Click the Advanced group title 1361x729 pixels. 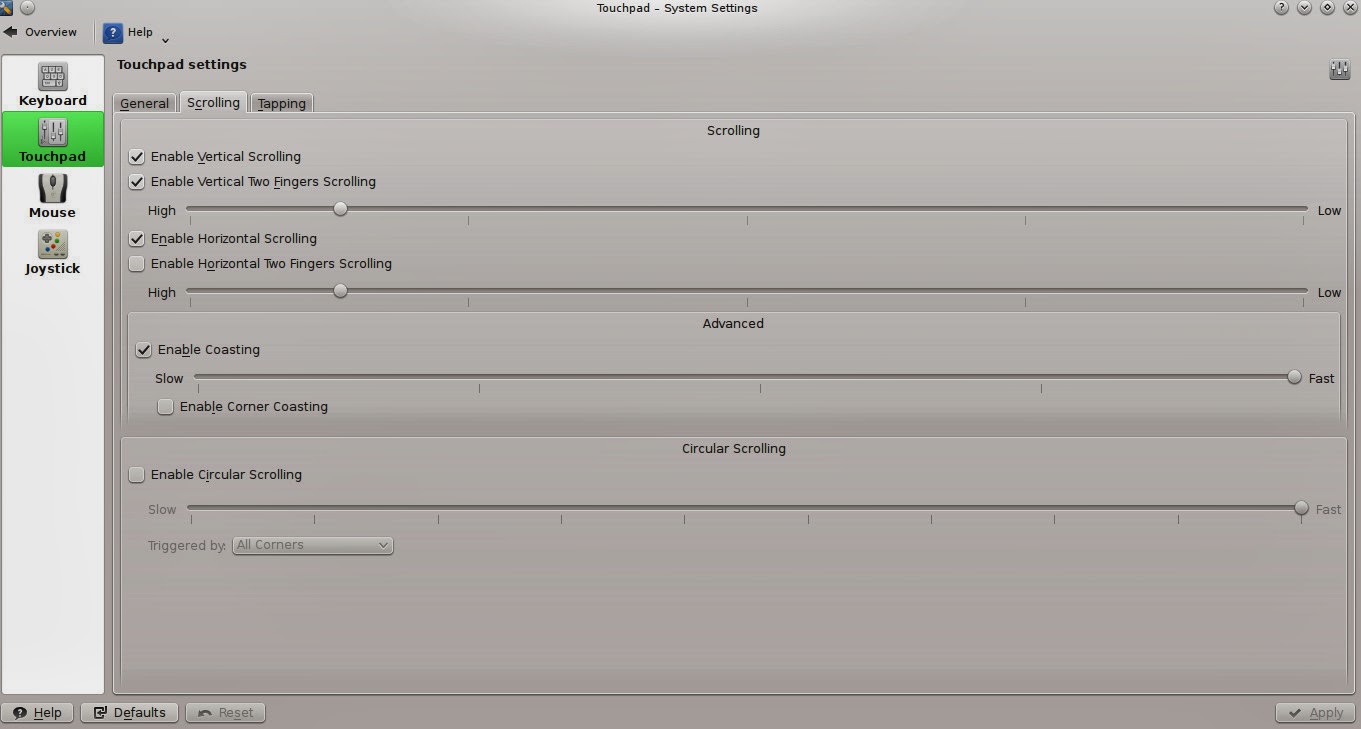point(733,324)
